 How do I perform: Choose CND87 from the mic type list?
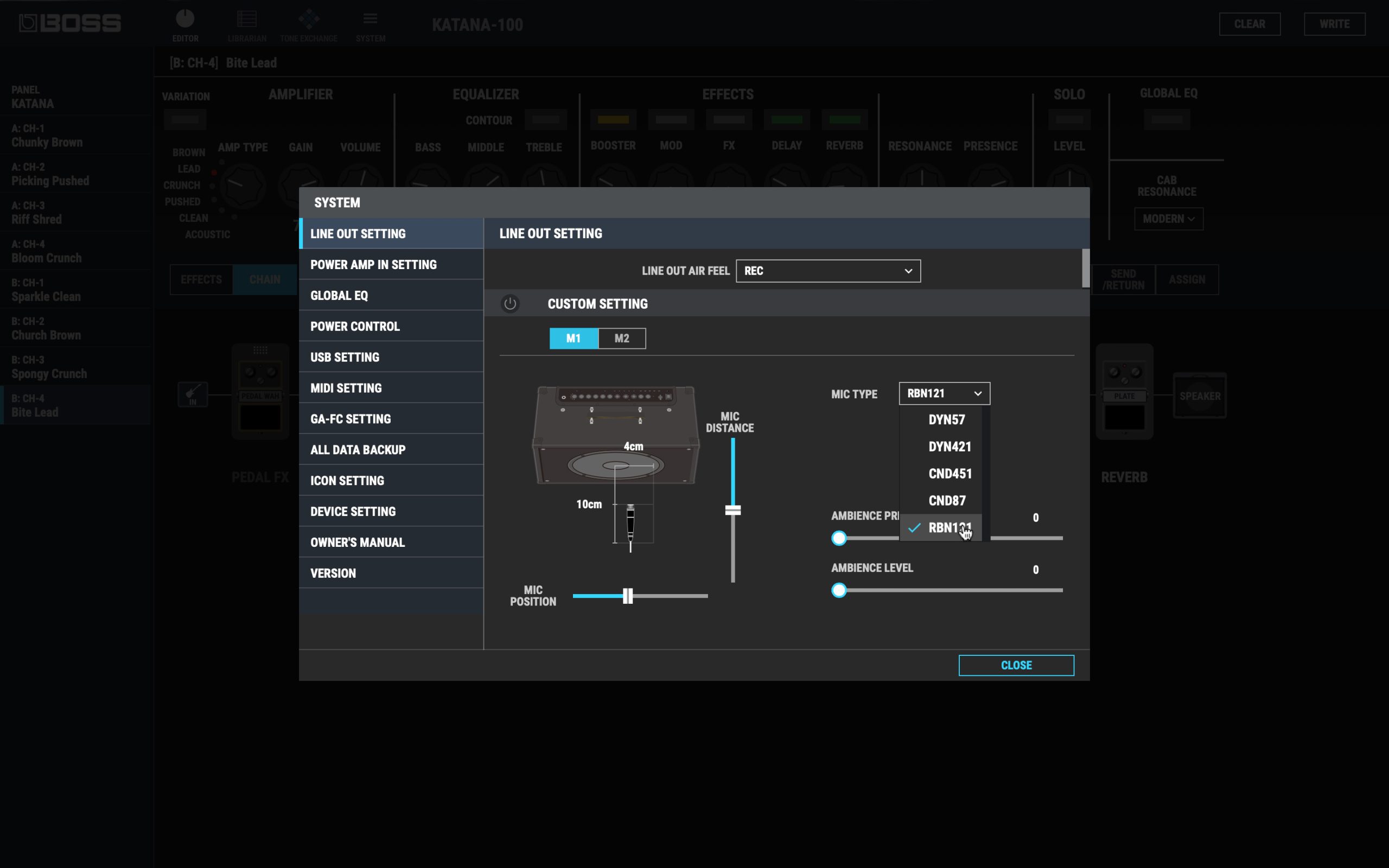941,501
